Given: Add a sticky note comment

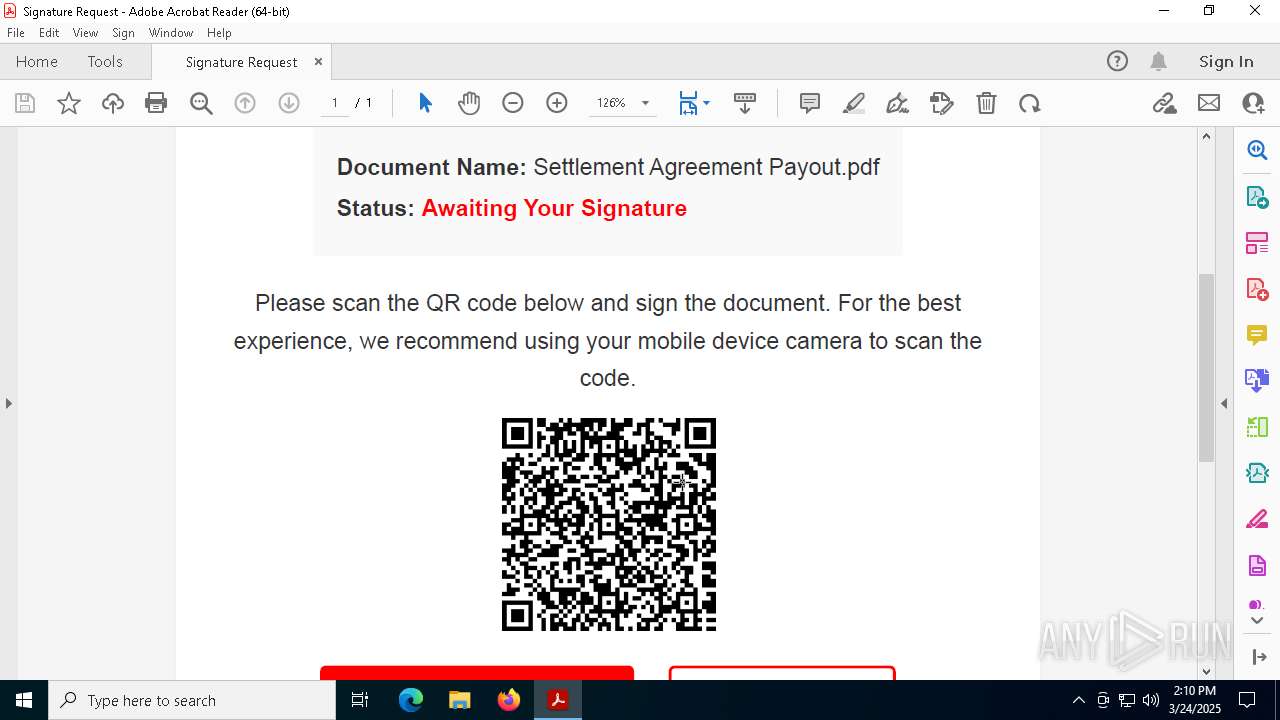Looking at the screenshot, I should [x=810, y=103].
